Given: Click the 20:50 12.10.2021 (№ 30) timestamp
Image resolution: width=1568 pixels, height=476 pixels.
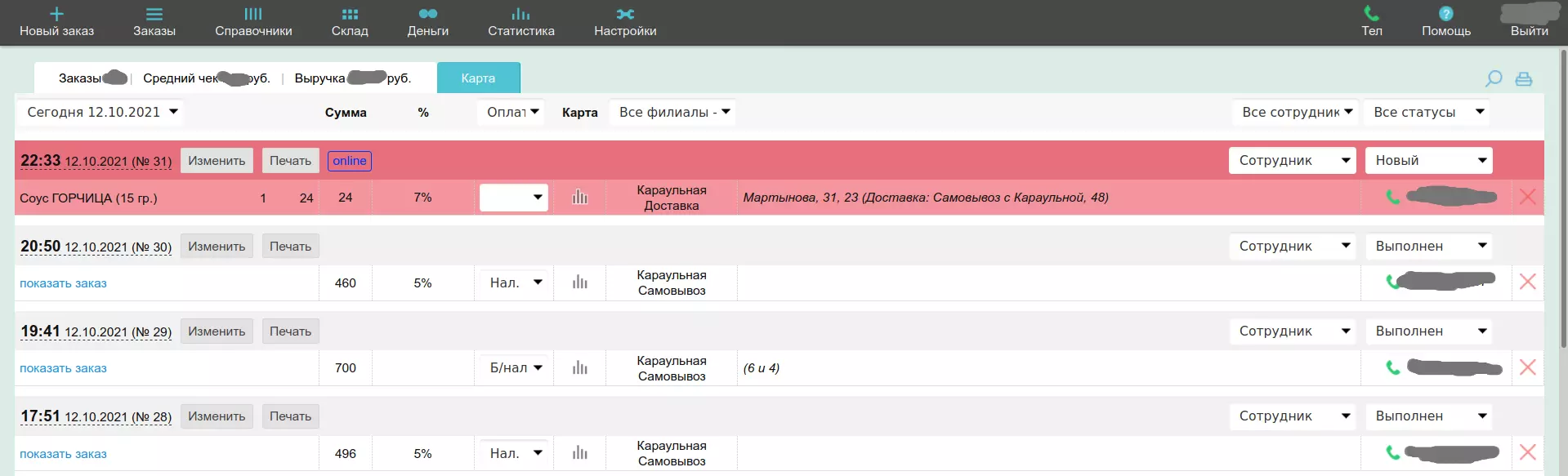Looking at the screenshot, I should click(x=96, y=247).
